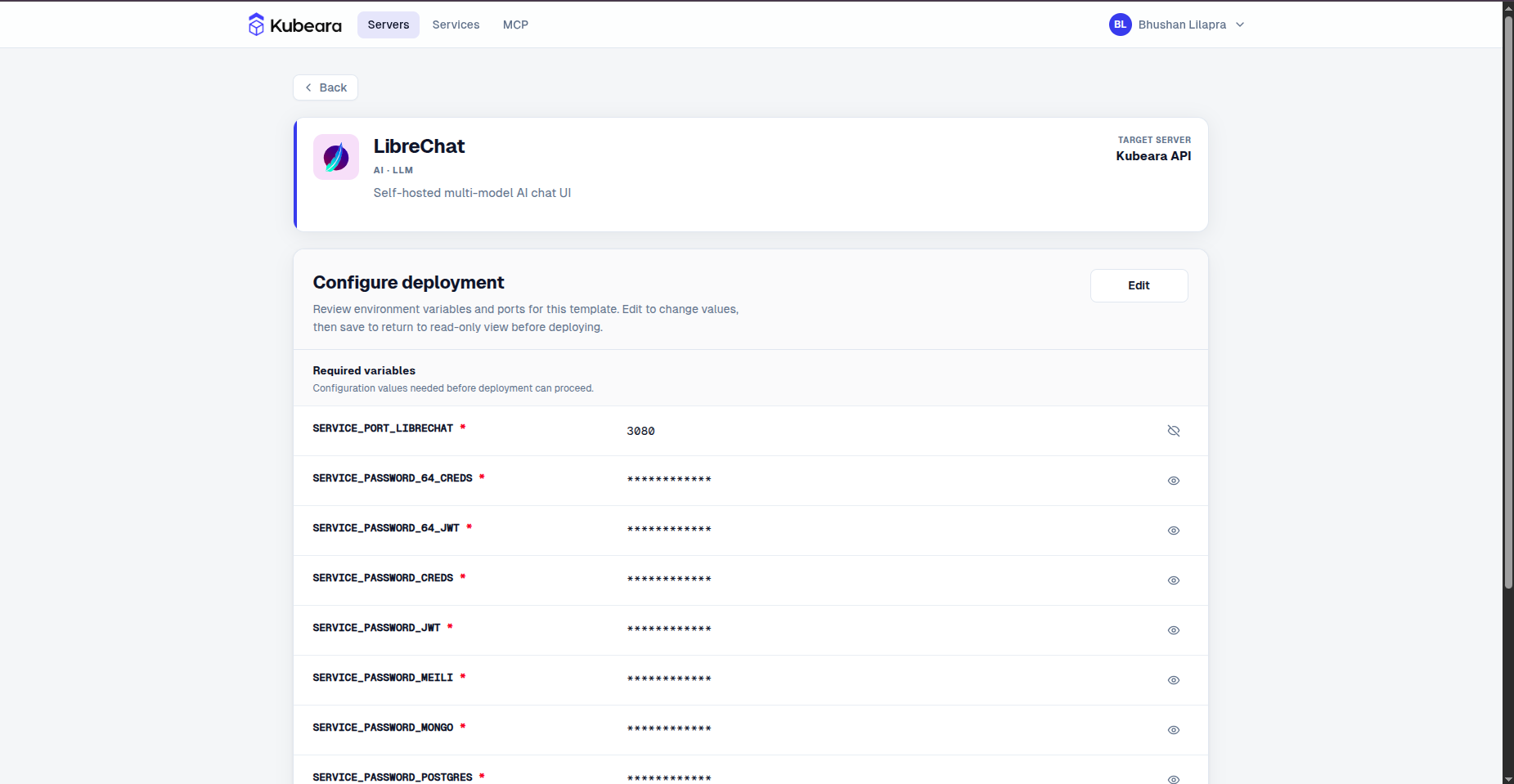This screenshot has height=784, width=1514.
Task: Reveal the SERVICE_PASSWORD_64_JWT value
Action: coord(1174,531)
